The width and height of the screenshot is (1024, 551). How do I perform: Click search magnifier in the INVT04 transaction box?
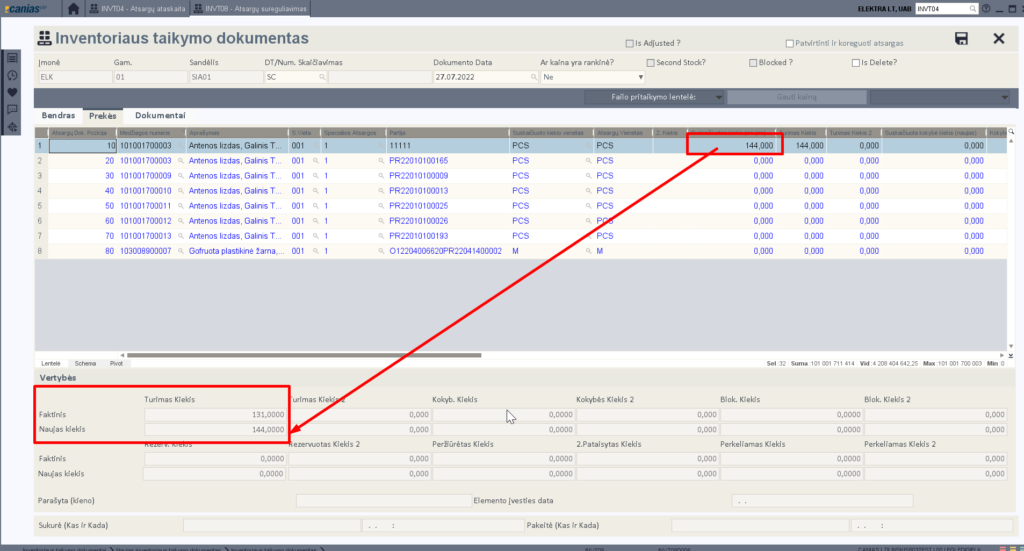[974, 9]
